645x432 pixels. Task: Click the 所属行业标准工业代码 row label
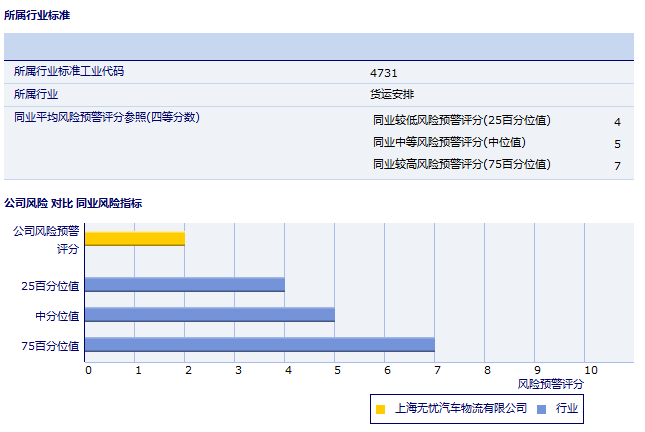coord(69,72)
